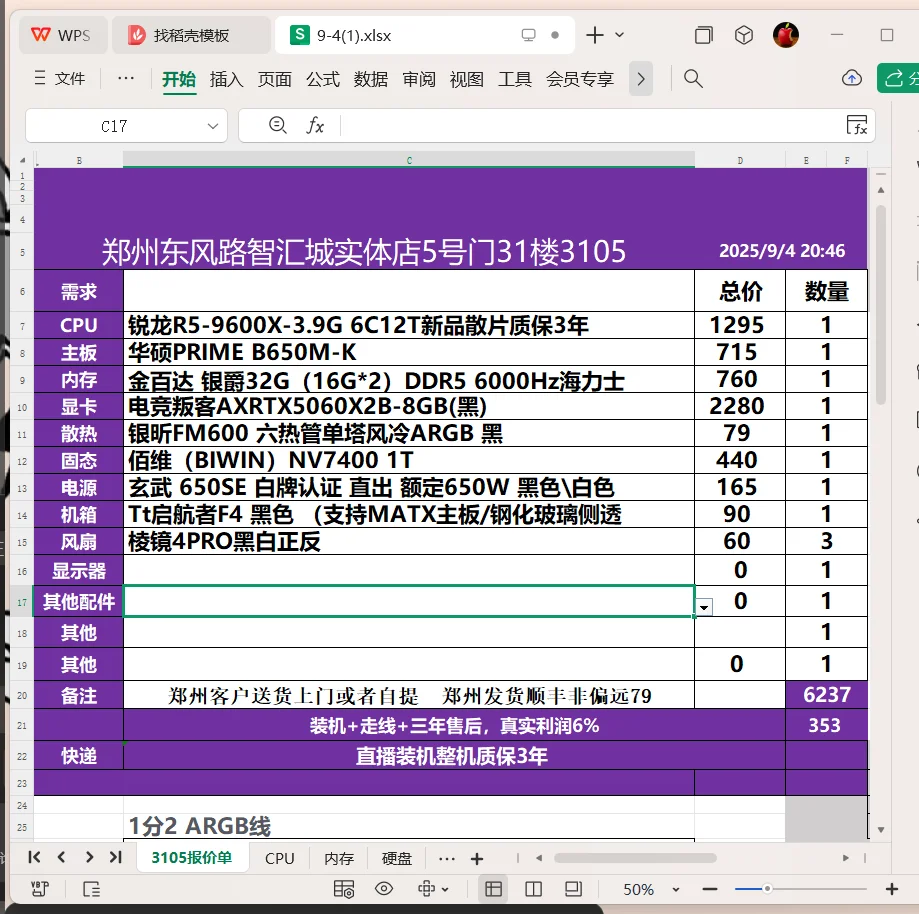This screenshot has height=914, width=919.
Task: Open the 工具 ribbon tab
Action: click(515, 79)
